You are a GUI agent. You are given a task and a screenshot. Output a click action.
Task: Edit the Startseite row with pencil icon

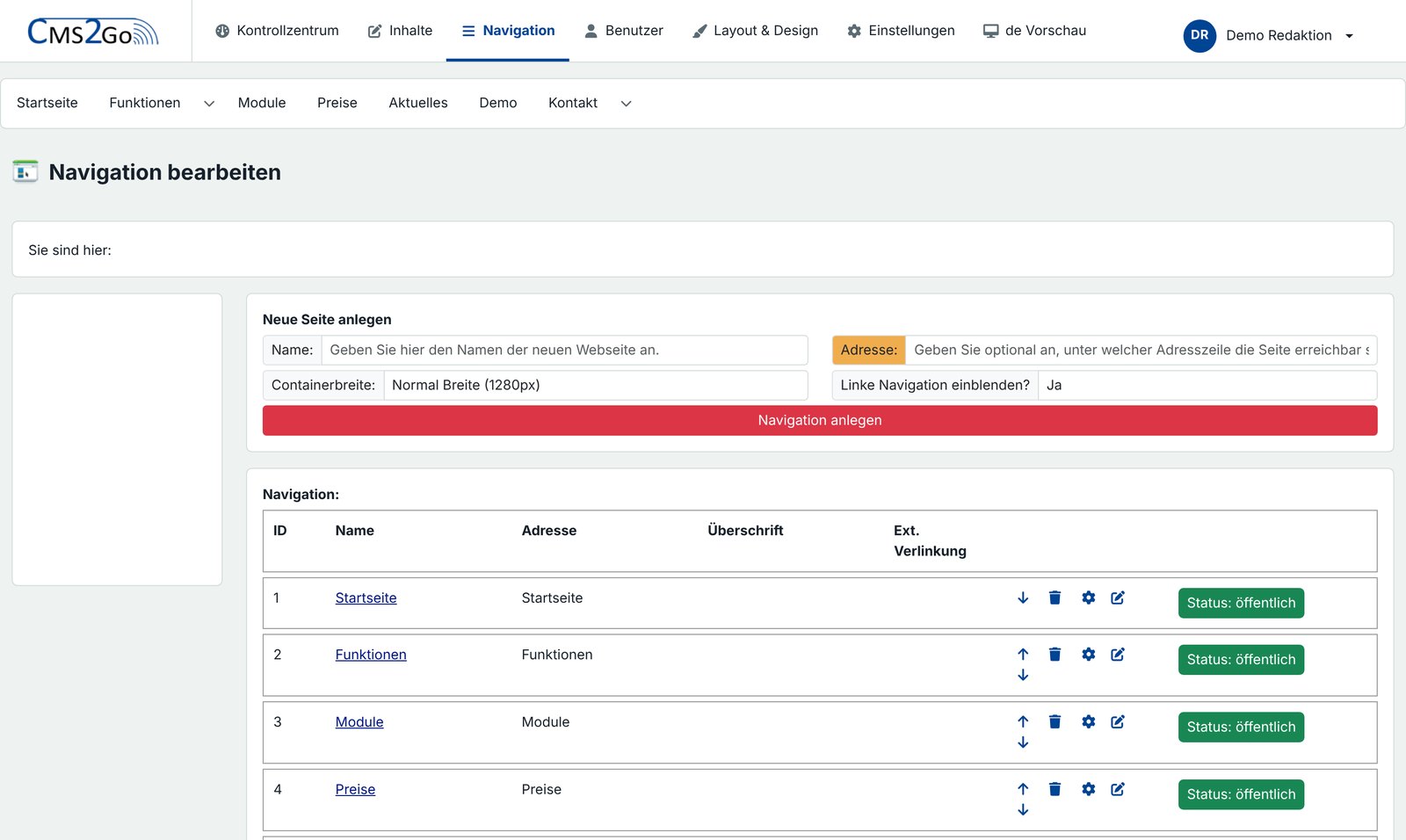1118,597
